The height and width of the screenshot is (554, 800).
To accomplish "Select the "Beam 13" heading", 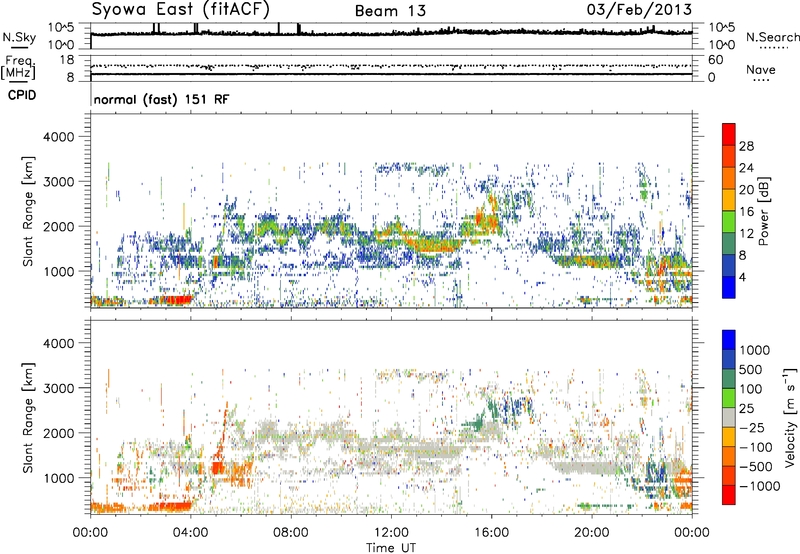I will coord(390,11).
